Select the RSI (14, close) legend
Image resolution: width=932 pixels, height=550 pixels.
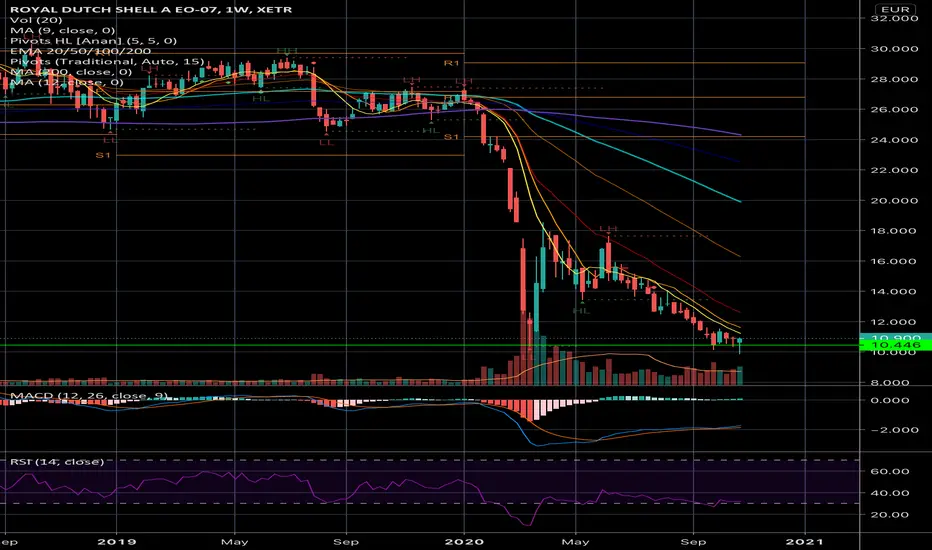pyautogui.click(x=57, y=462)
